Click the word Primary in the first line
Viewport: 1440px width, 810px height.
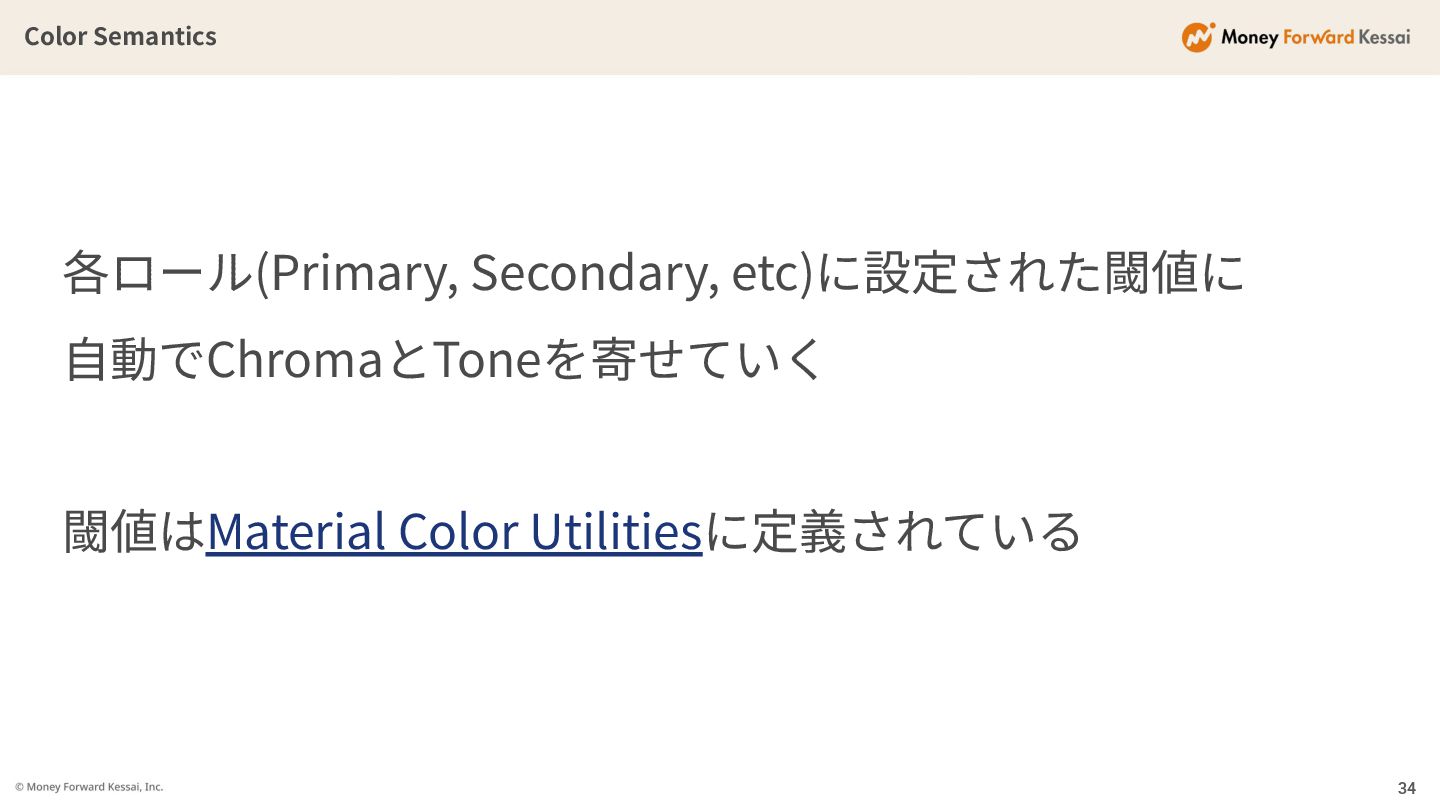pyautogui.click(x=358, y=273)
